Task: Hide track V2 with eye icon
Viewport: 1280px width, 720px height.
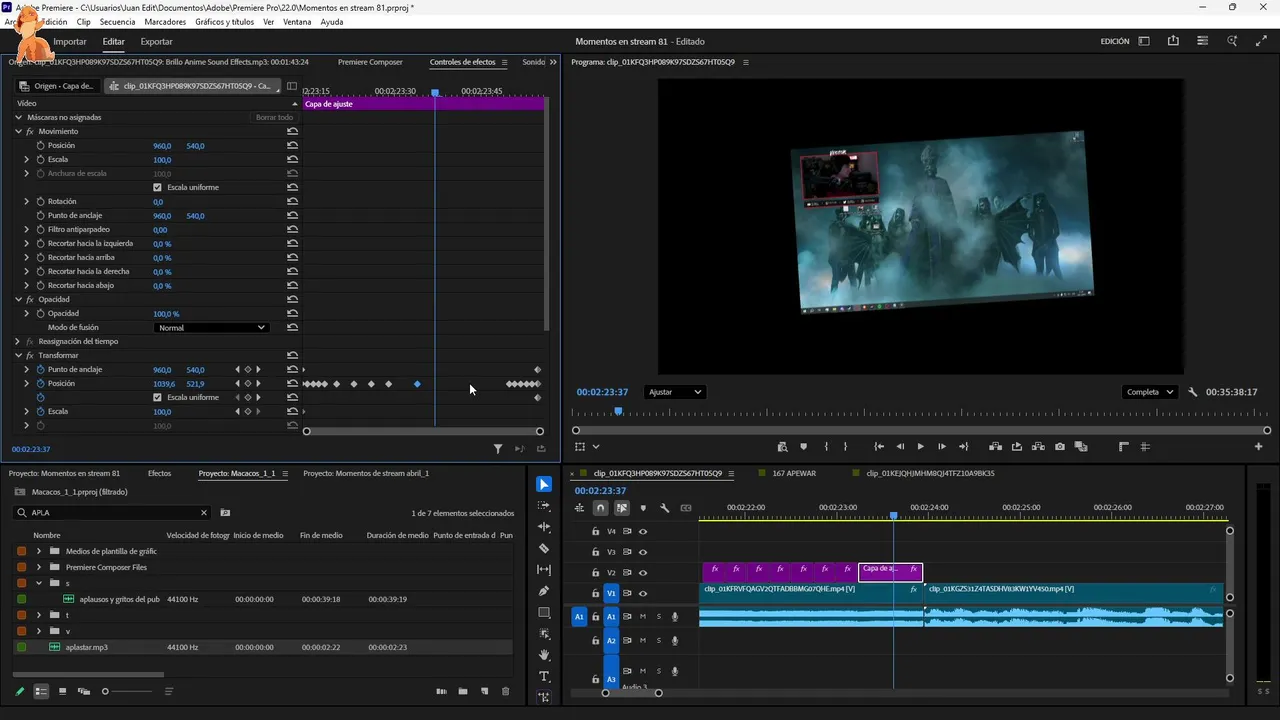Action: pos(643,573)
